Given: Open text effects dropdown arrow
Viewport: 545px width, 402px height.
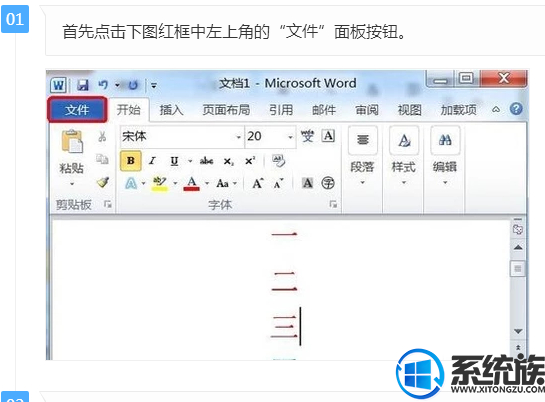Looking at the screenshot, I should [143, 183].
